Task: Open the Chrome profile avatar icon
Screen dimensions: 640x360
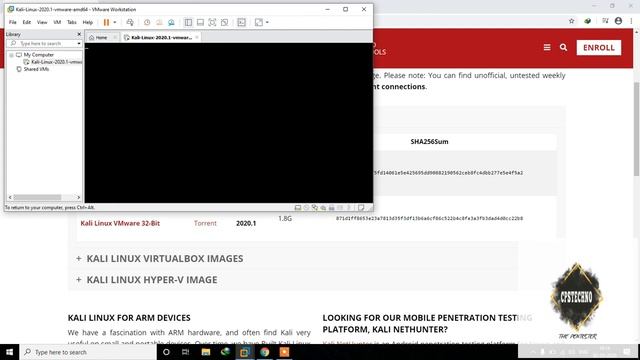Action: 618,21
